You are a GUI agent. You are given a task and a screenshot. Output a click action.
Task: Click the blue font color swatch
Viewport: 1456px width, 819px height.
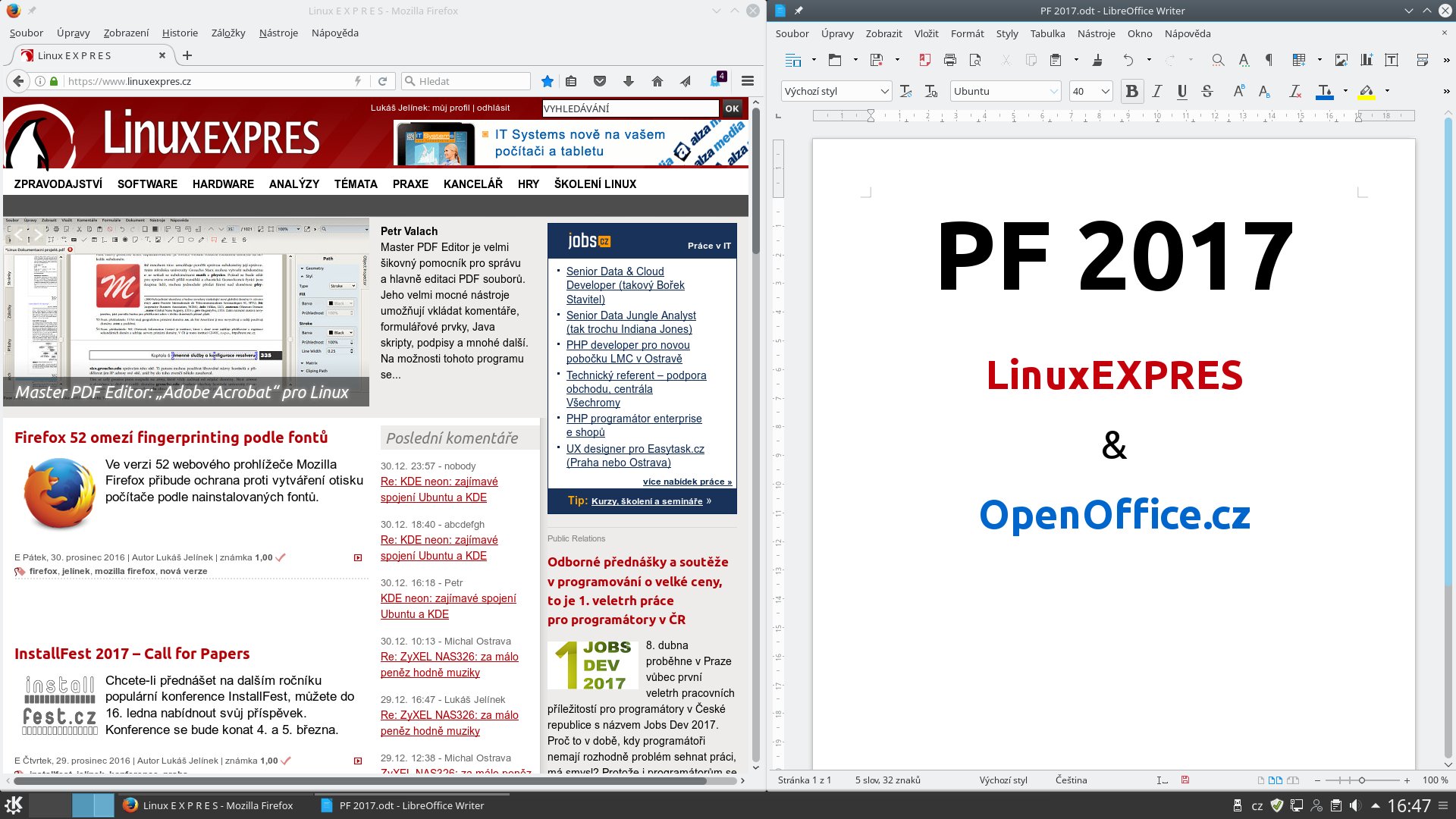(x=1325, y=91)
